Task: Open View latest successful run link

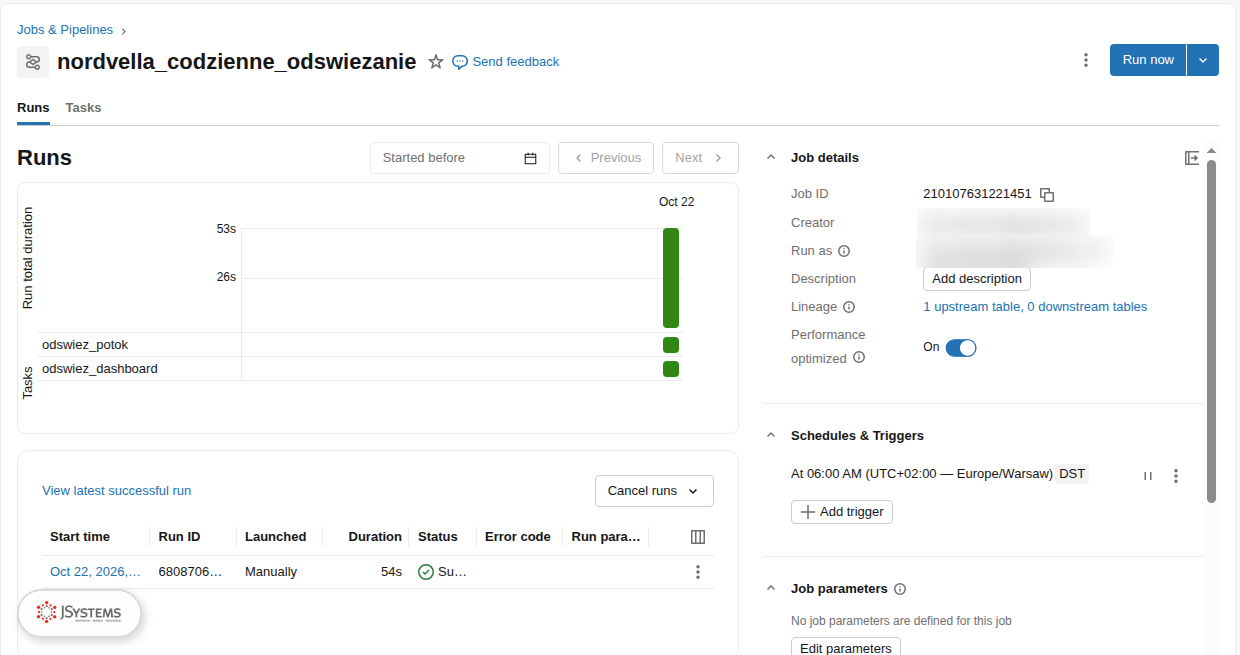Action: click(116, 491)
